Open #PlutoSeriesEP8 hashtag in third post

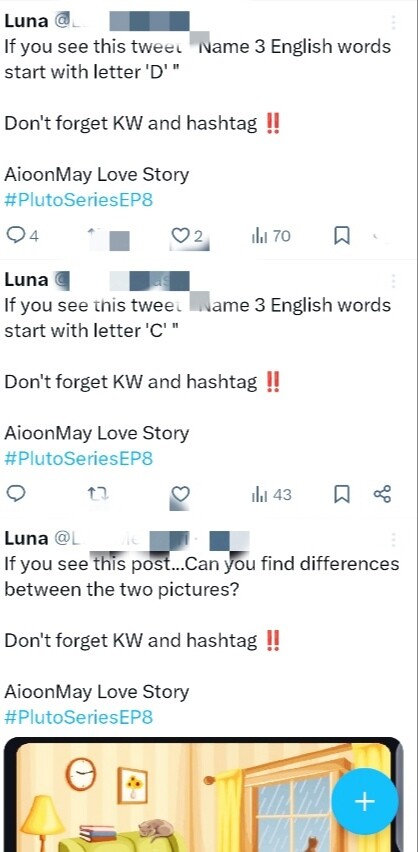tap(79, 717)
